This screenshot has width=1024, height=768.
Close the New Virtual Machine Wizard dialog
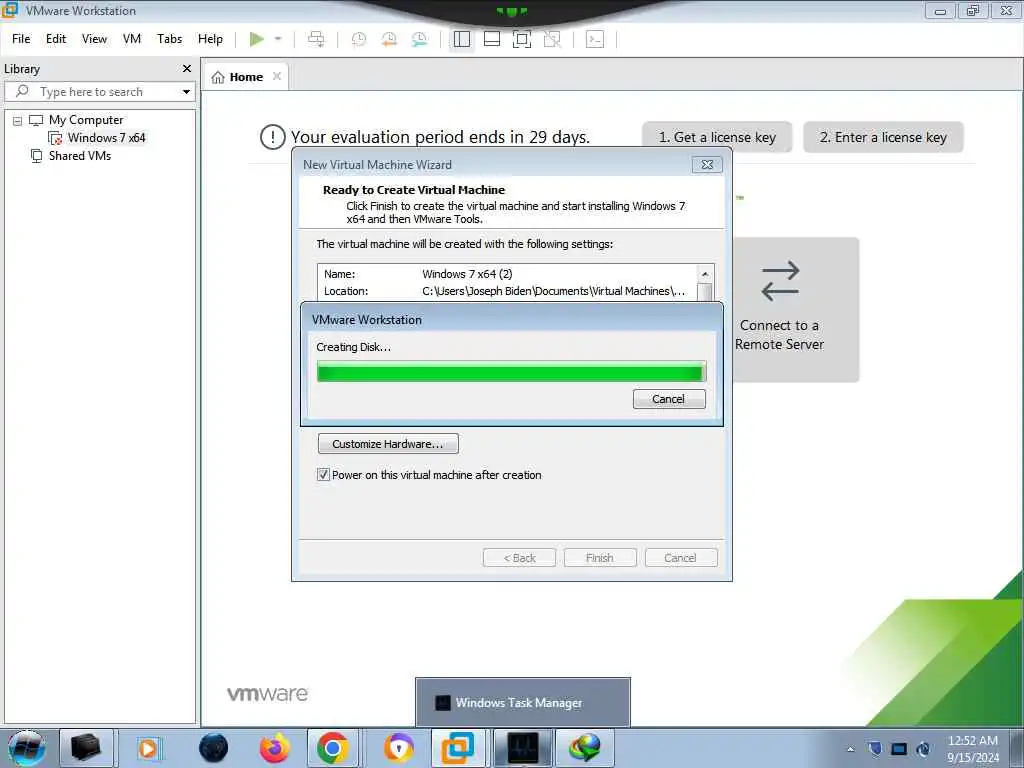[707, 165]
